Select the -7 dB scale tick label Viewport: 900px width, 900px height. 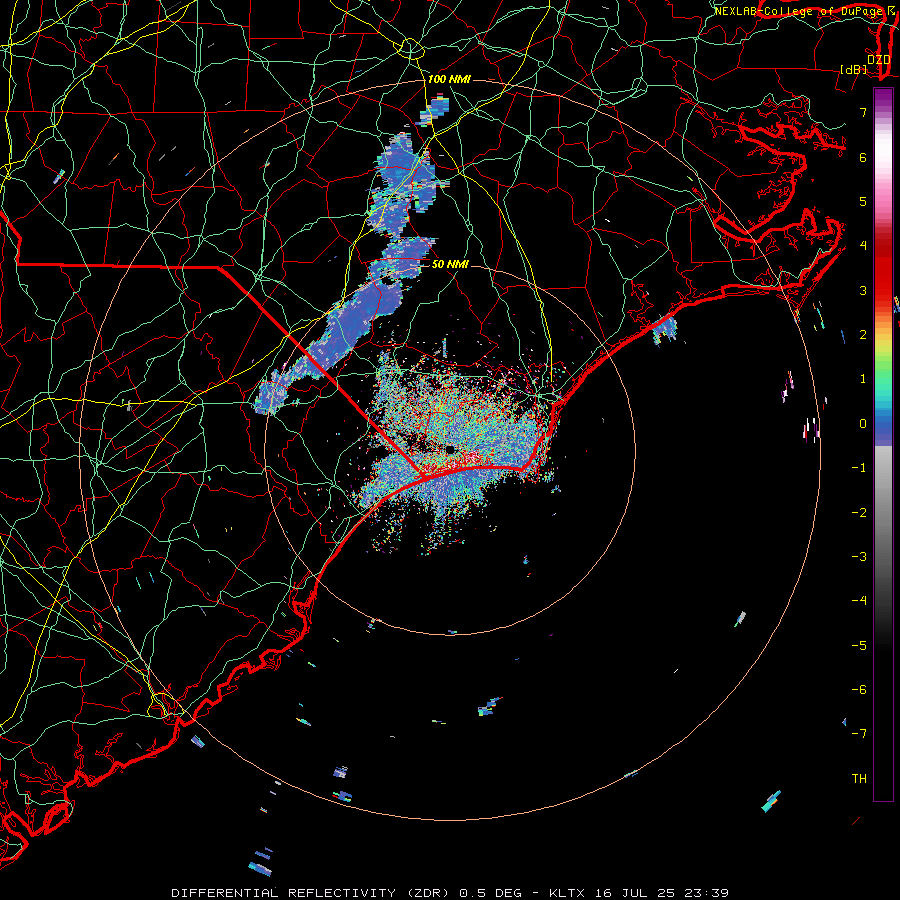[x=859, y=734]
